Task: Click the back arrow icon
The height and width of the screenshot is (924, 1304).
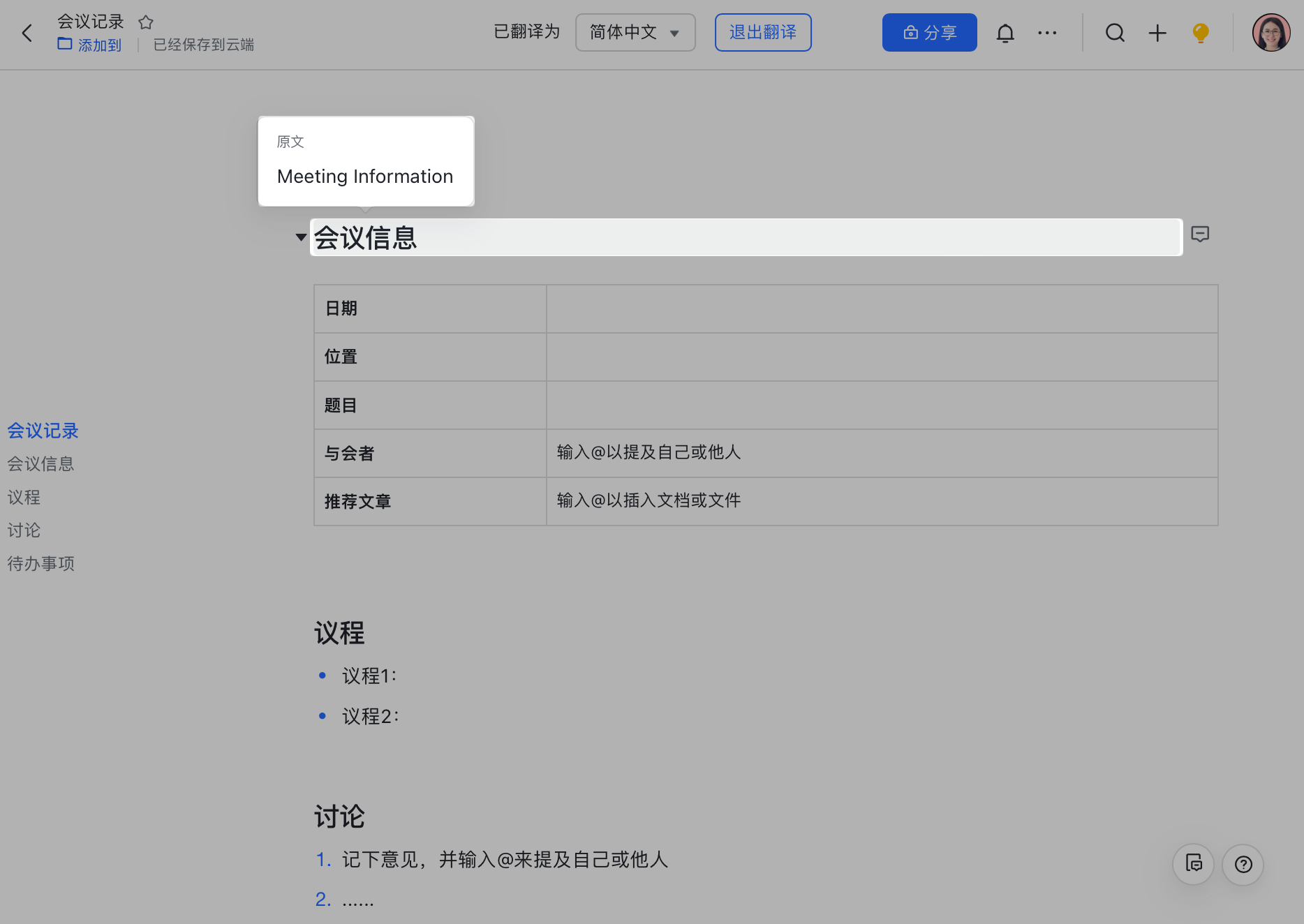Action: [27, 33]
